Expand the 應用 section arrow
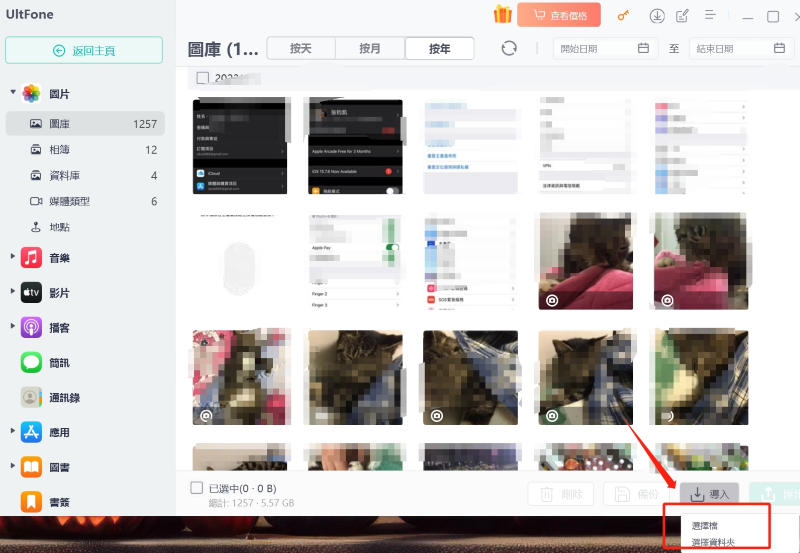This screenshot has height=553, width=800. tap(13, 431)
